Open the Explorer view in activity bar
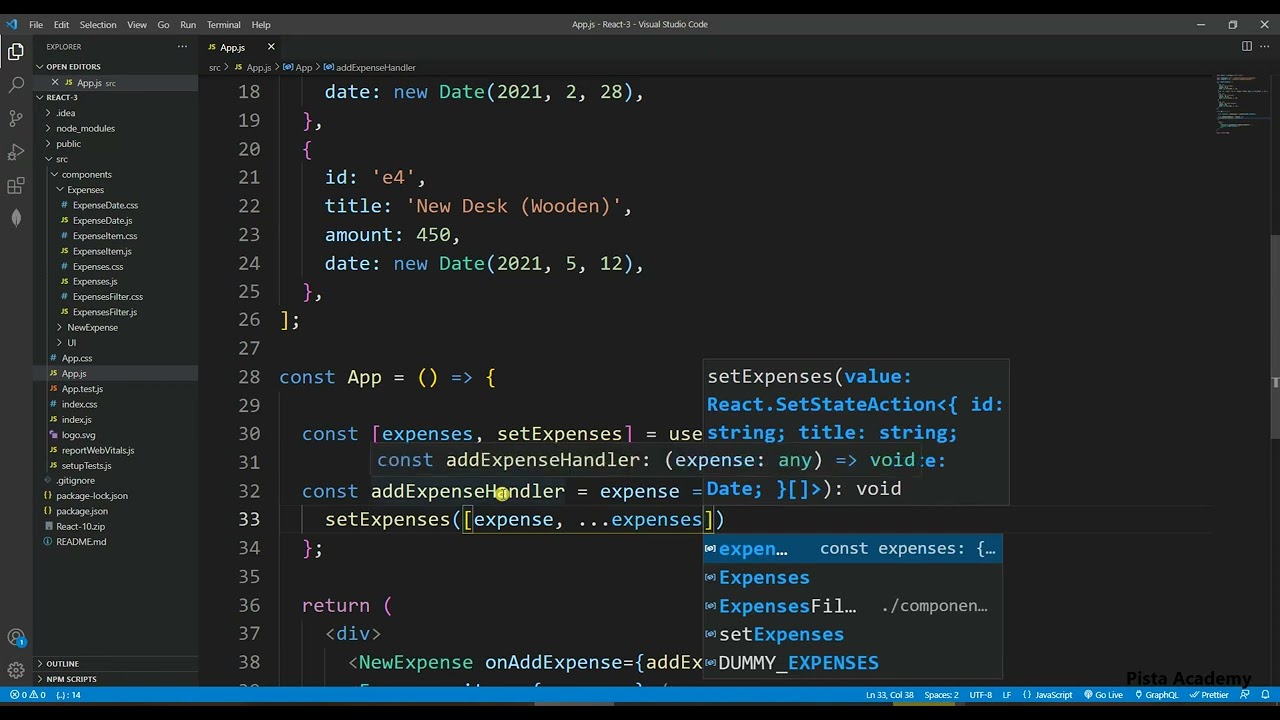Screen dimensions: 1280x720 pos(16,51)
